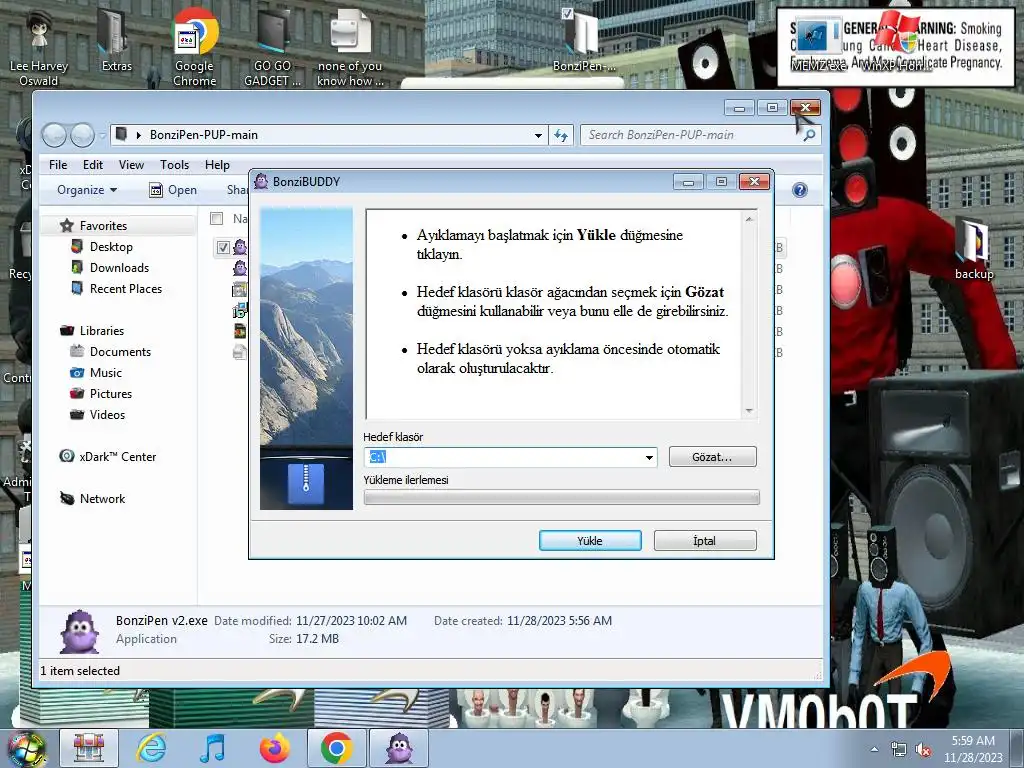Click Yükleme ilerlemesi progress bar
Viewport: 1024px width, 768px height.
click(x=561, y=498)
